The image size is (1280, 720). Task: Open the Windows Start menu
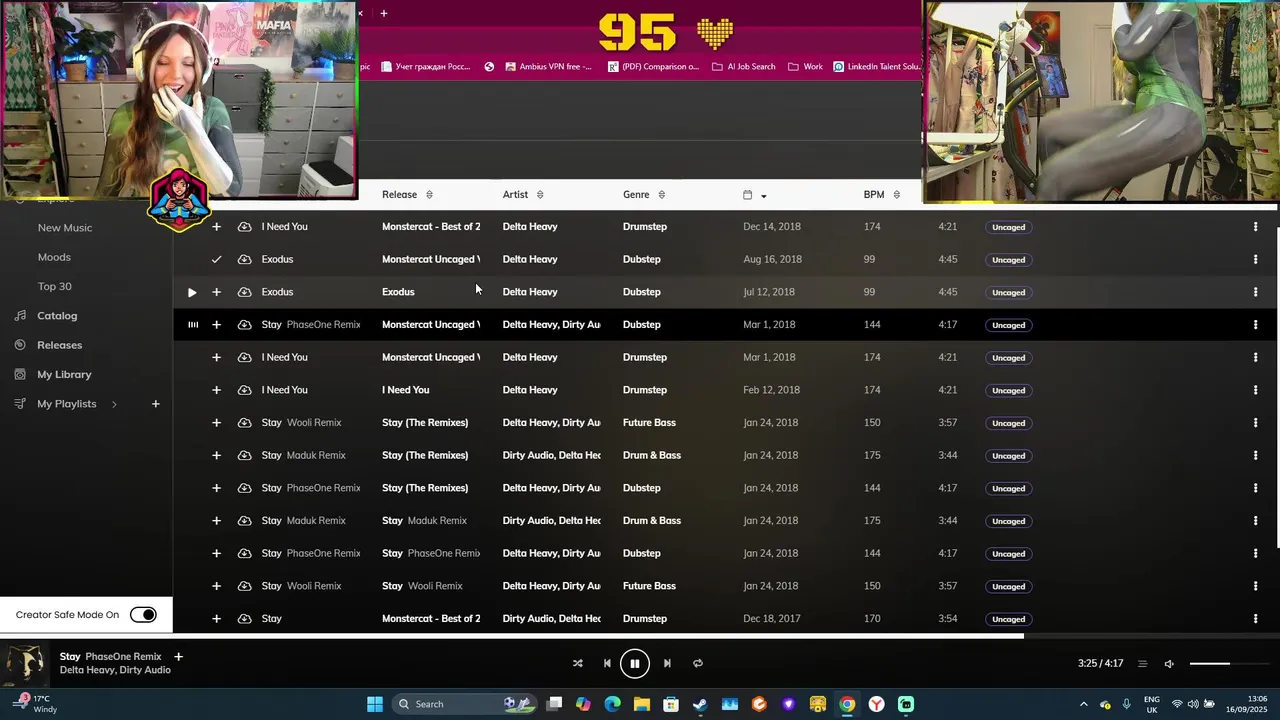[x=374, y=704]
